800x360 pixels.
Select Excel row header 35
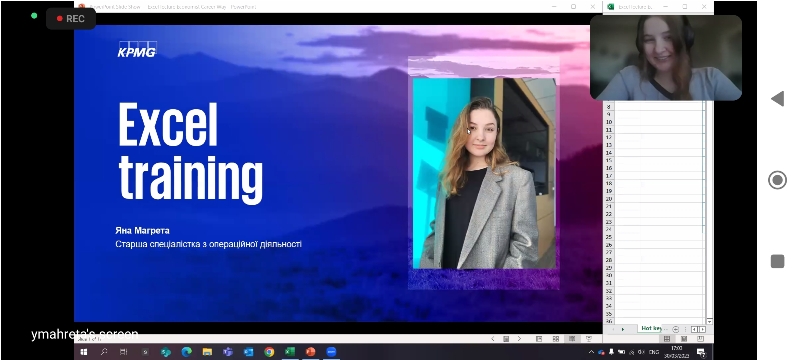pyautogui.click(x=609, y=314)
